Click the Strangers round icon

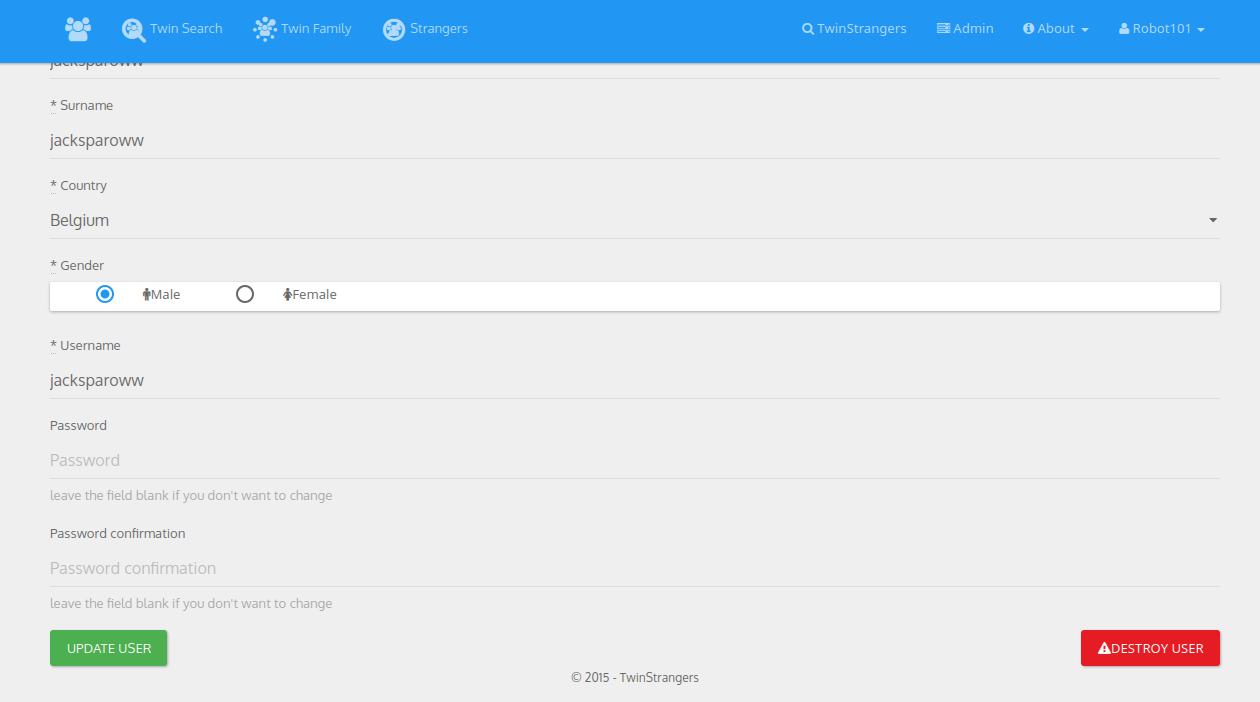(394, 29)
